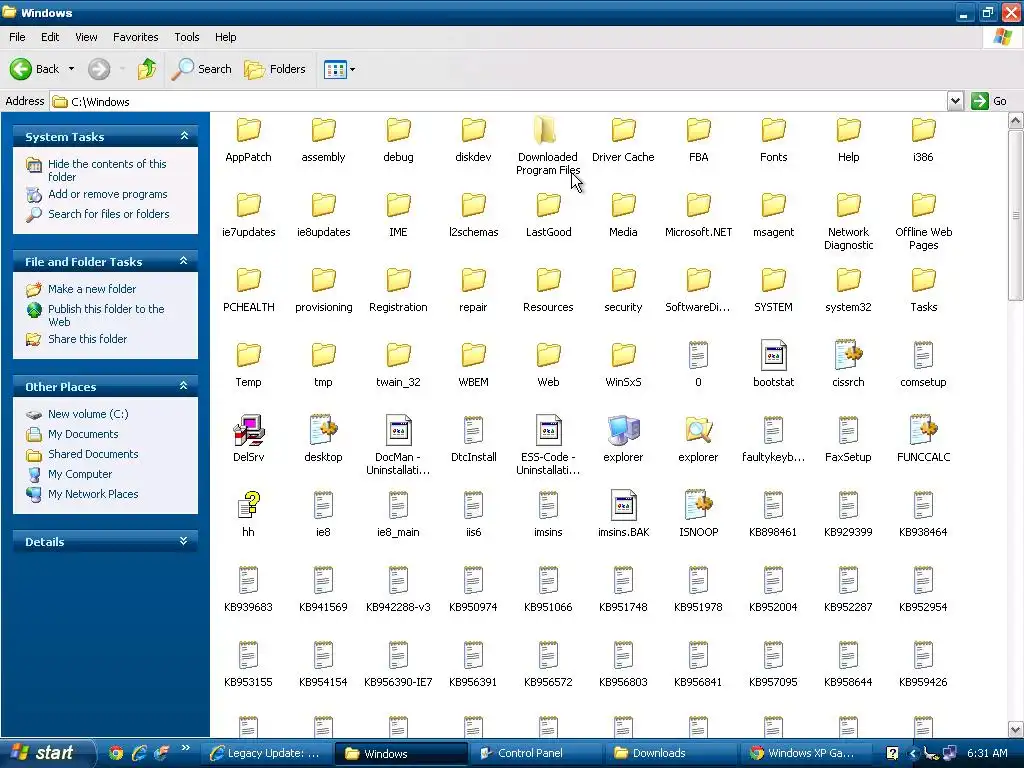1024x768 pixels.
Task: Select the Microsoft.NET folder icon
Action: point(698,205)
